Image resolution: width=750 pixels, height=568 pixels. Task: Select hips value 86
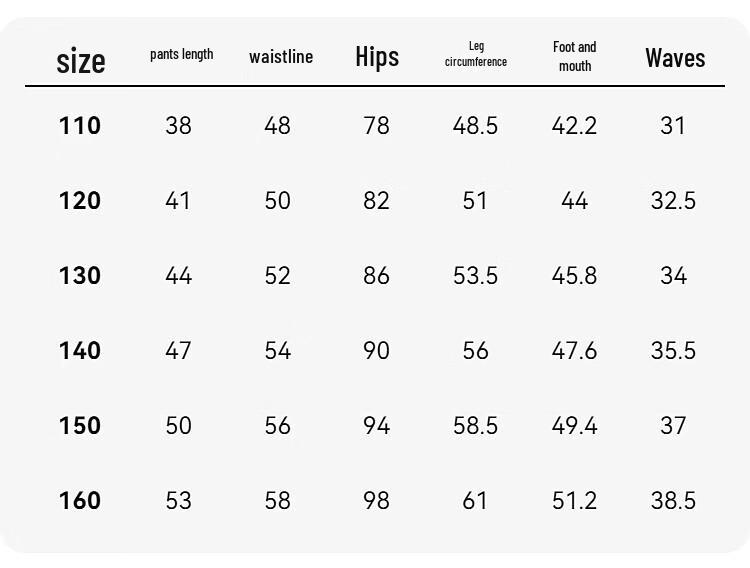[376, 276]
